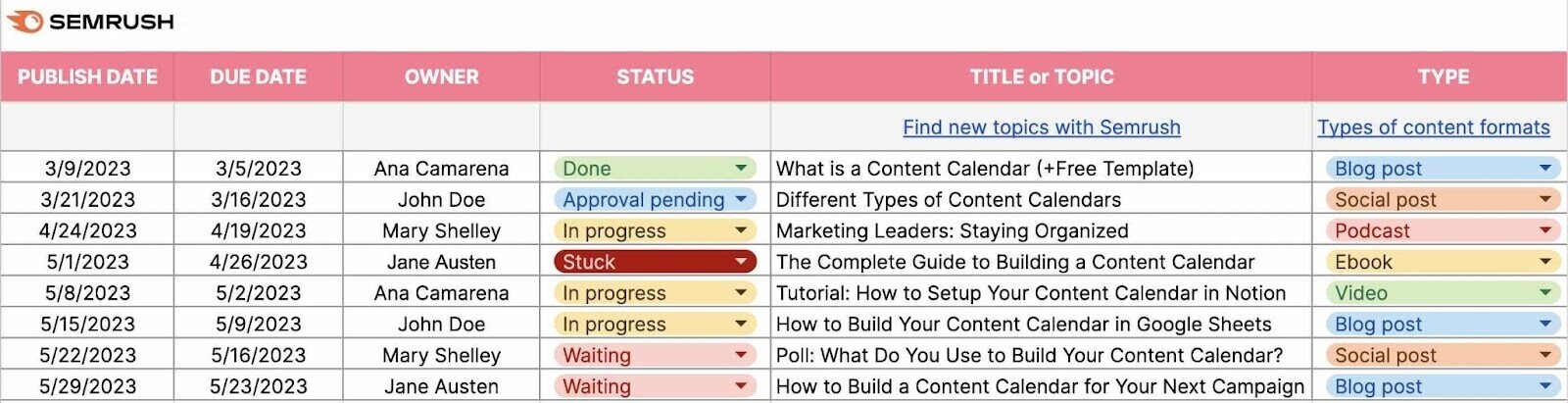
Task: Select the 5/23/2023 due date cell
Action: coord(258,386)
